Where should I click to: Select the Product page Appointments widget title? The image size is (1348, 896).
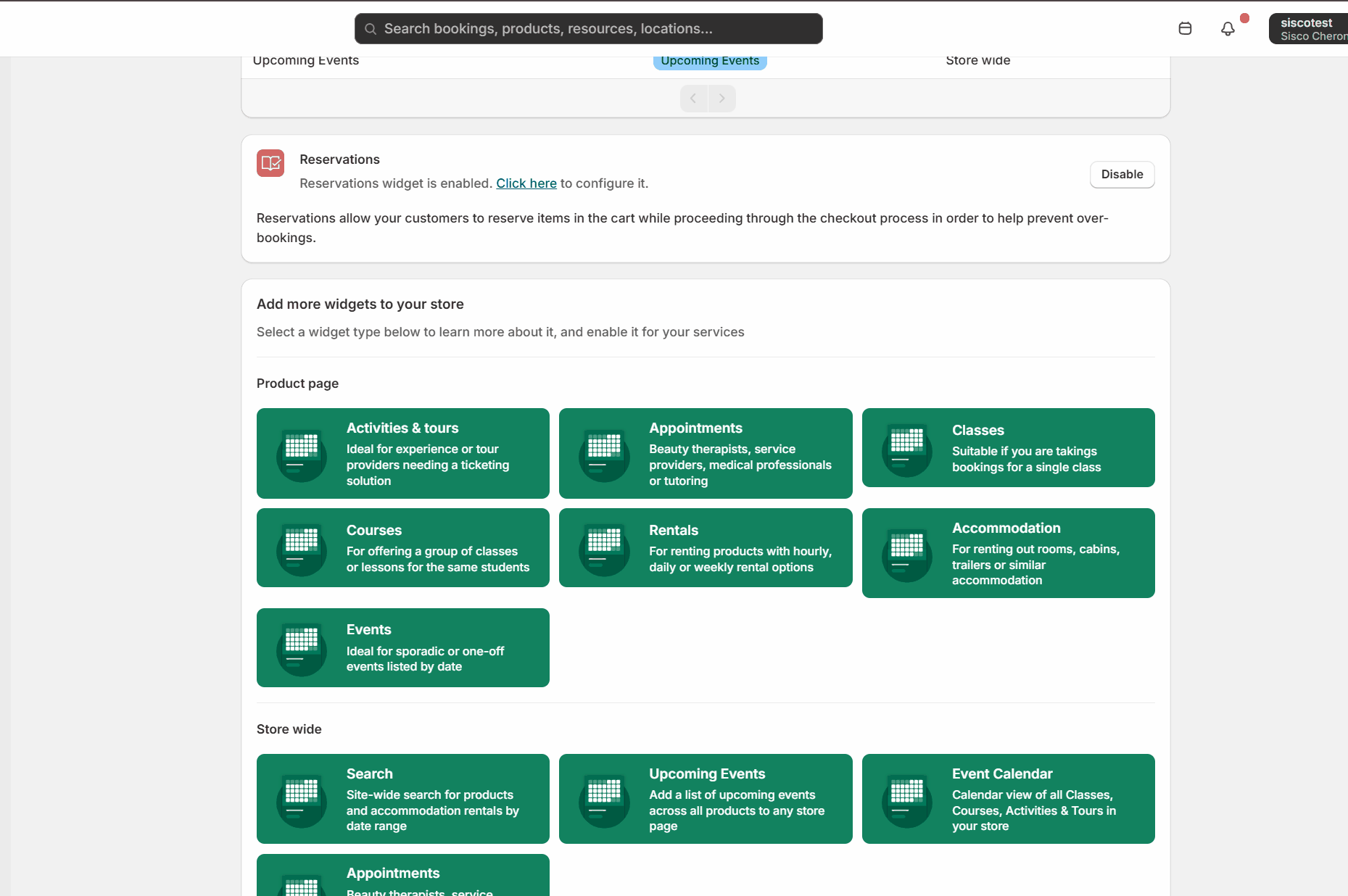[695, 428]
